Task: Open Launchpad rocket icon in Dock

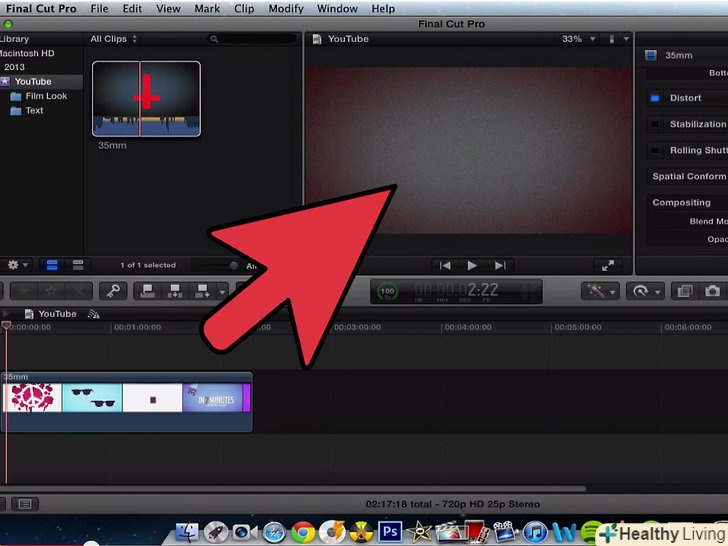Action: pos(216,533)
